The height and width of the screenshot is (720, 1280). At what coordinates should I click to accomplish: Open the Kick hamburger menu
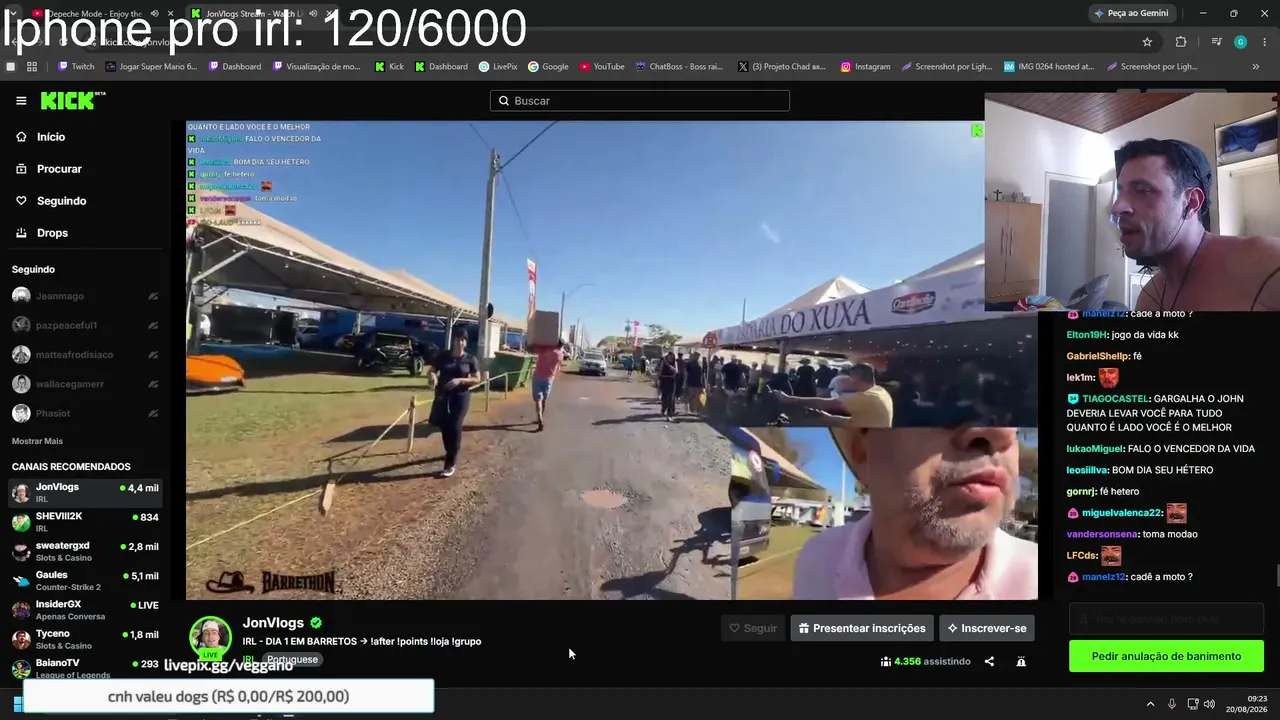[x=21, y=101]
